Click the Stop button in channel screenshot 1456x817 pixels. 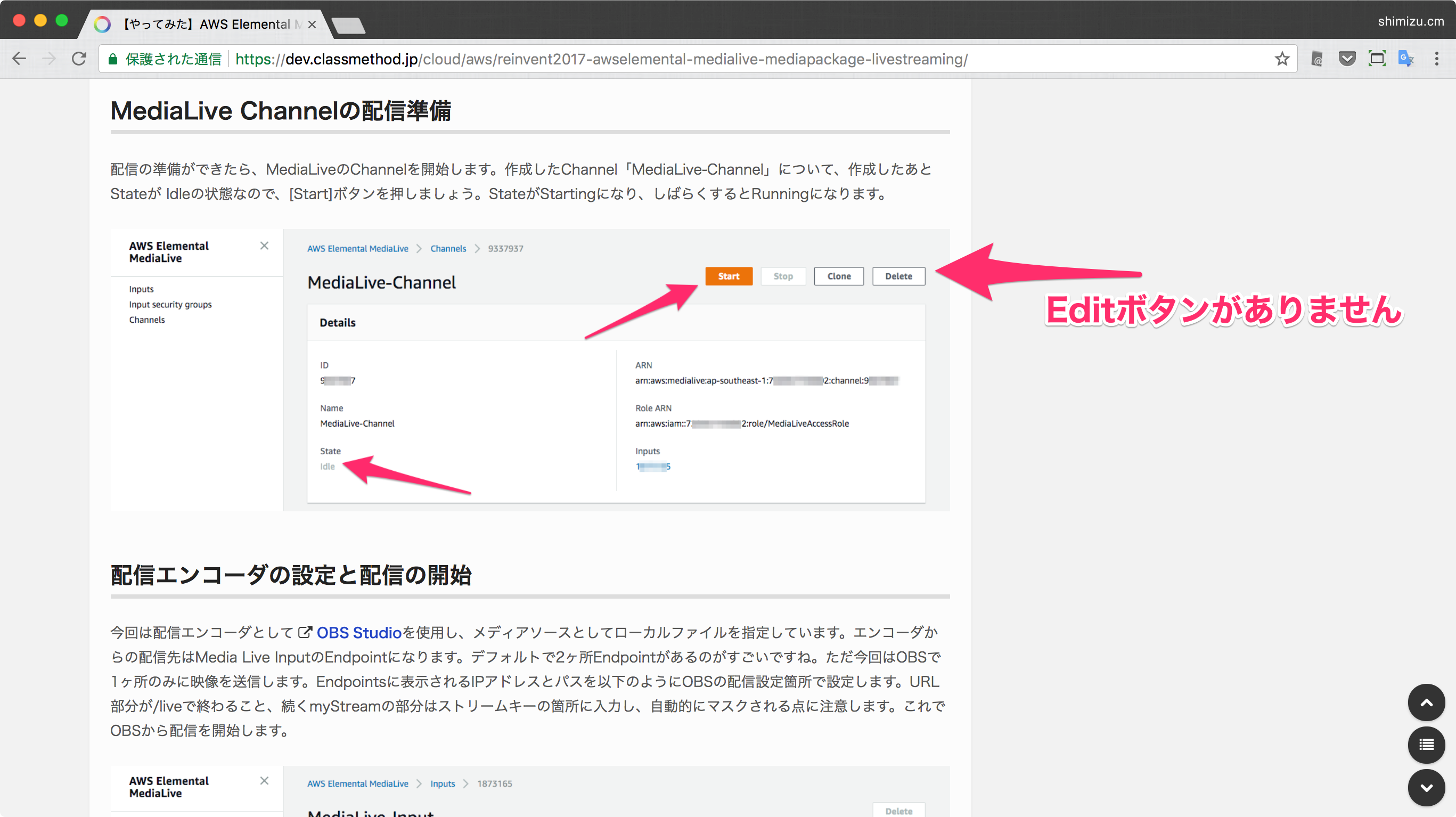tap(783, 276)
